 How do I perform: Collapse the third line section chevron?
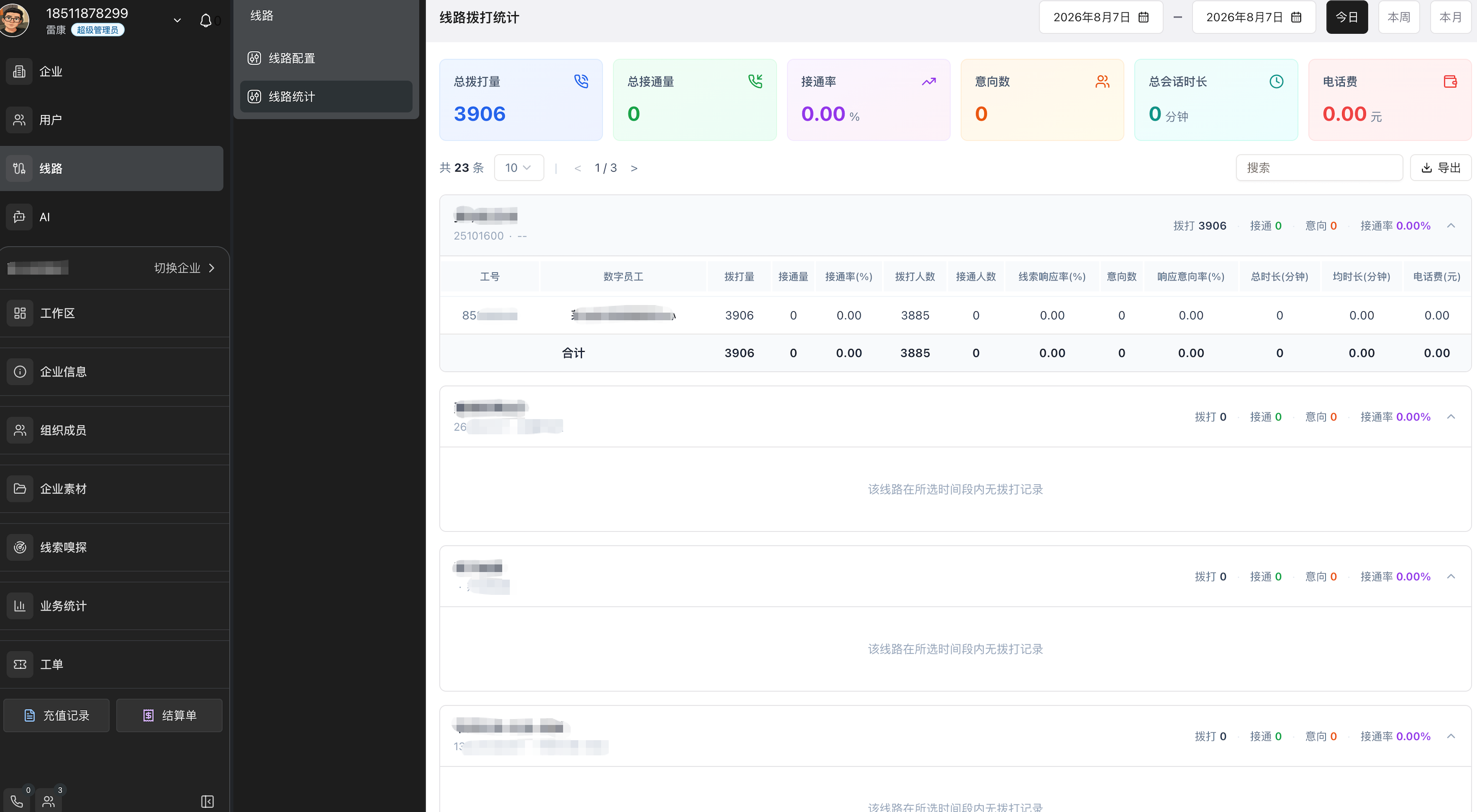[x=1451, y=576]
